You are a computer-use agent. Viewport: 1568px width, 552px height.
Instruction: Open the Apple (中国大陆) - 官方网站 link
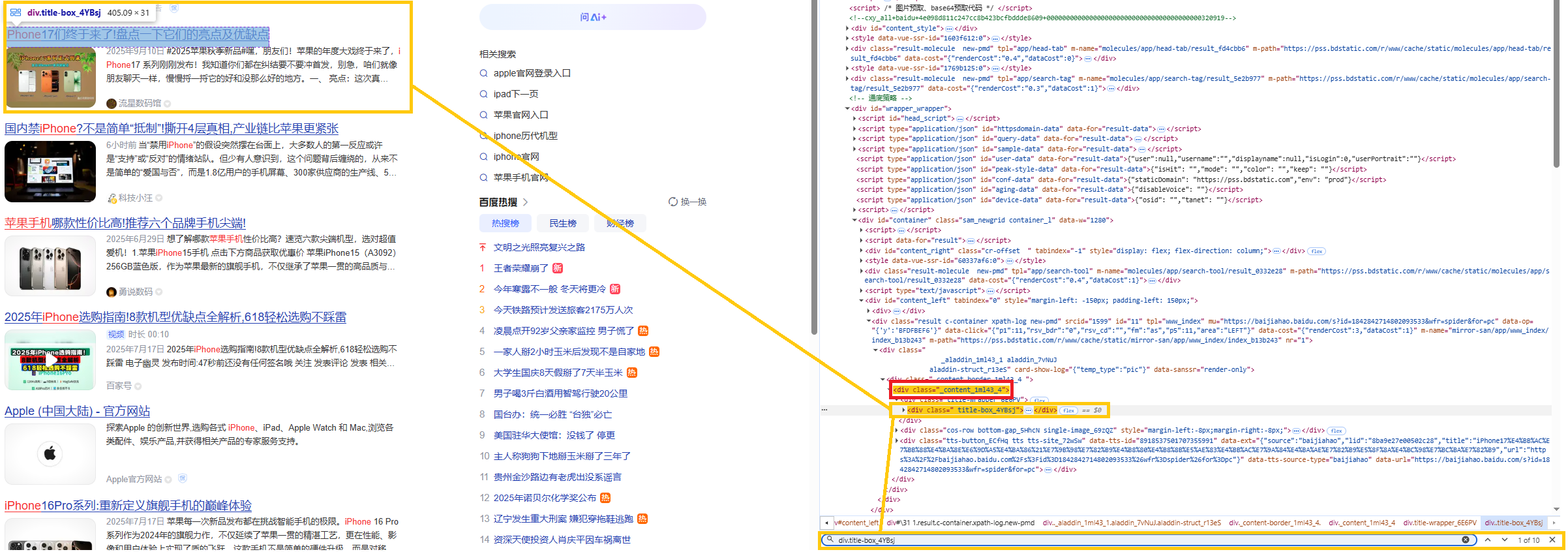click(77, 411)
